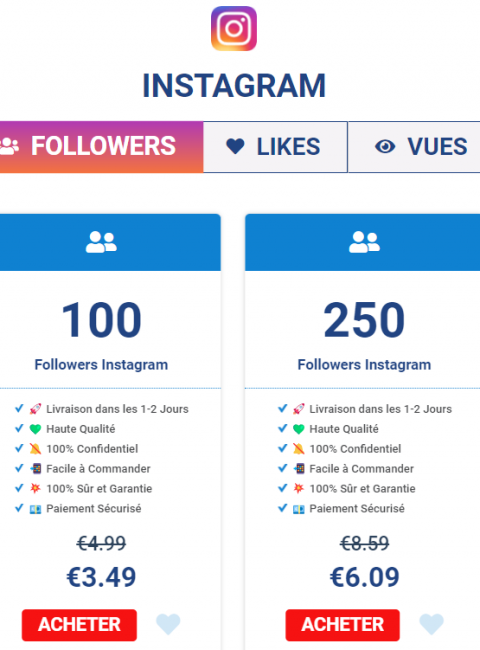Toggle favorite heart on 100 followers package
This screenshot has height=650, width=480.
coord(168,624)
